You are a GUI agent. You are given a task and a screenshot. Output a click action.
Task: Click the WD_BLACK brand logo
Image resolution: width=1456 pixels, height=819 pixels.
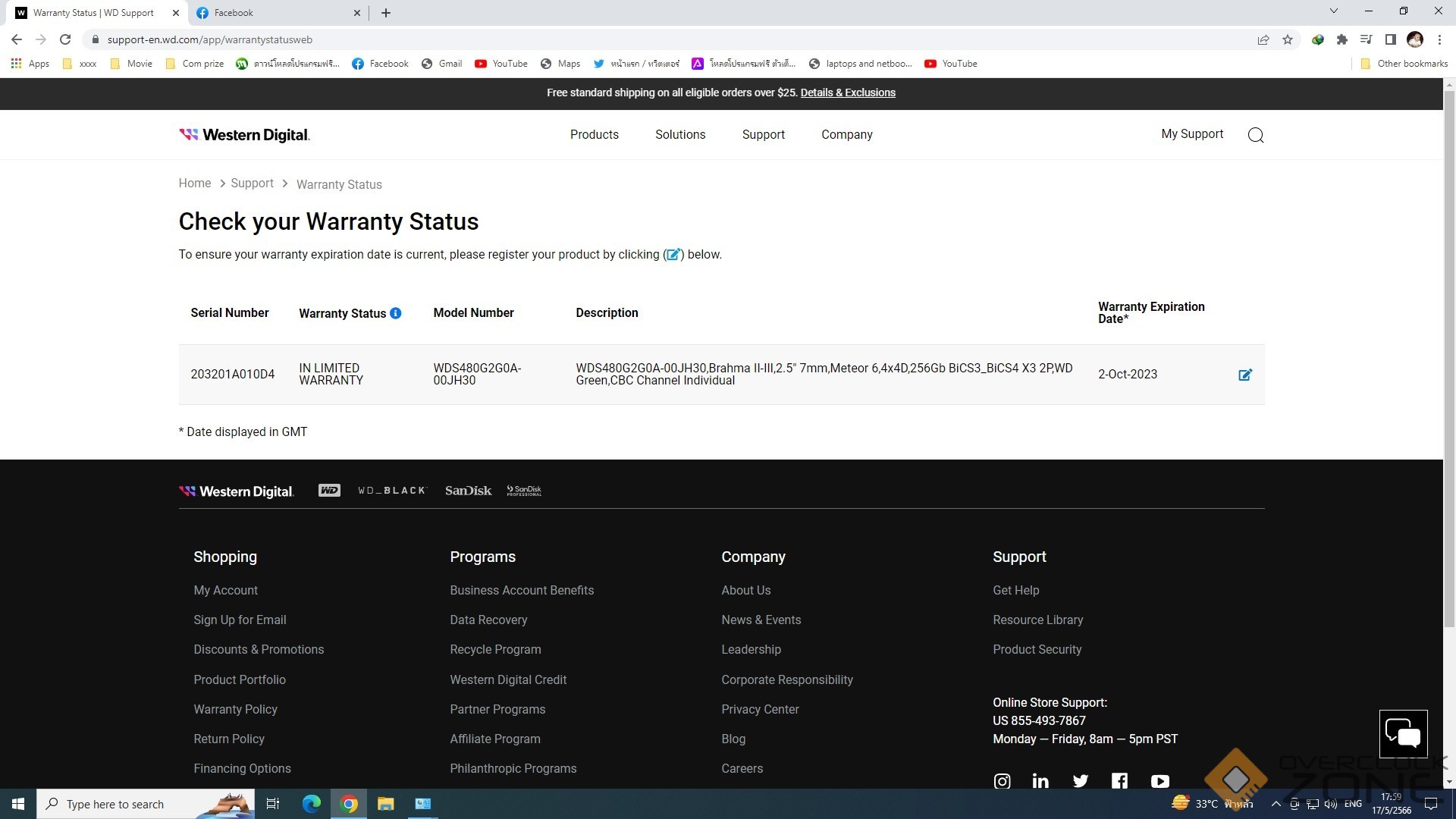[392, 491]
